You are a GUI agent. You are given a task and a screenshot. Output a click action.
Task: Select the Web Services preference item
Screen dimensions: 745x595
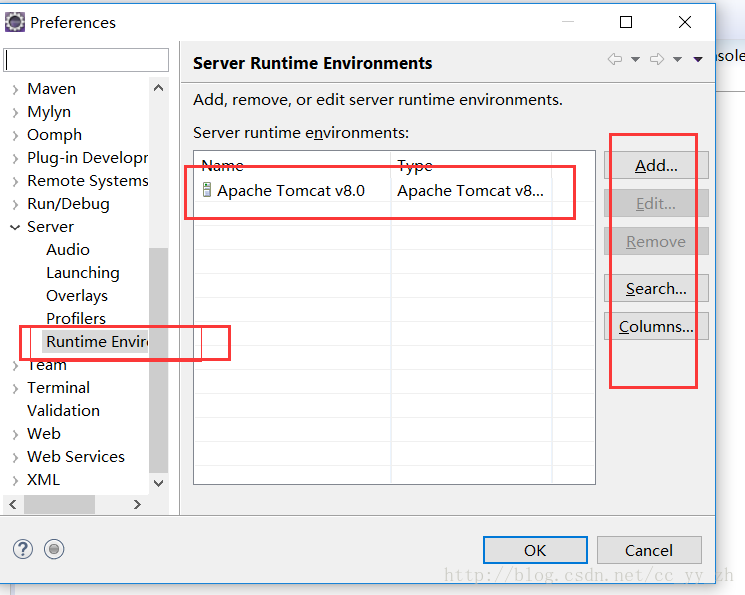76,457
